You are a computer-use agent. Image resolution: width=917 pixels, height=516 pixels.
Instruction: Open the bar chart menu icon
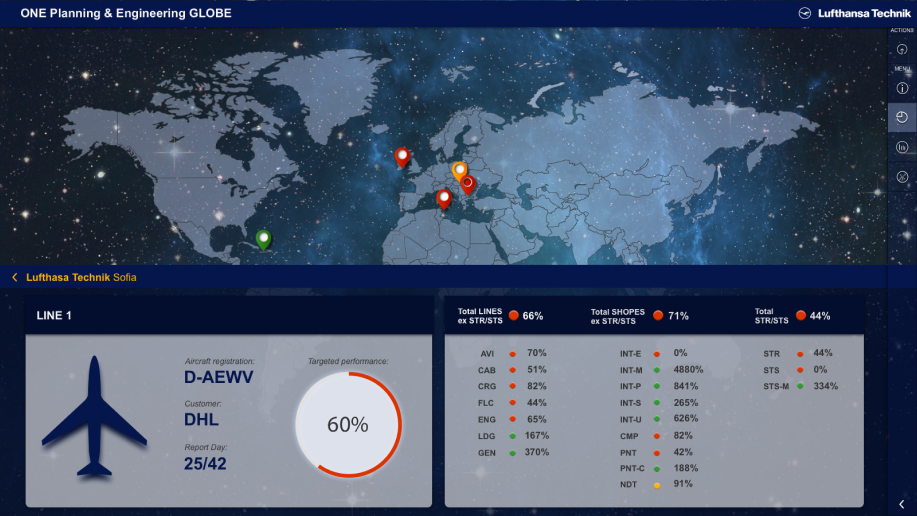pyautogui.click(x=902, y=147)
